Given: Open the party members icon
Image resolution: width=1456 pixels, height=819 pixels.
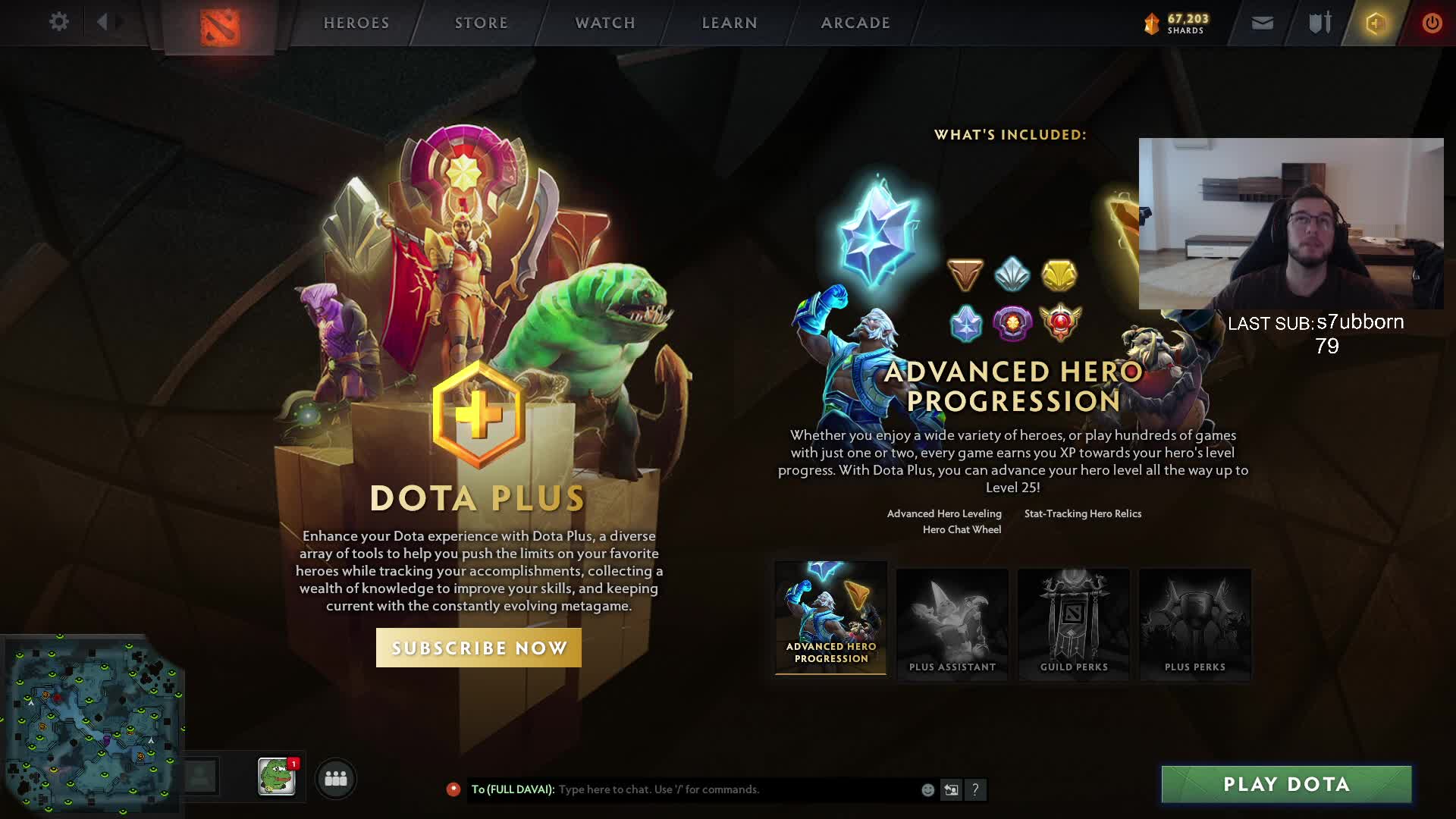Looking at the screenshot, I should (x=335, y=779).
